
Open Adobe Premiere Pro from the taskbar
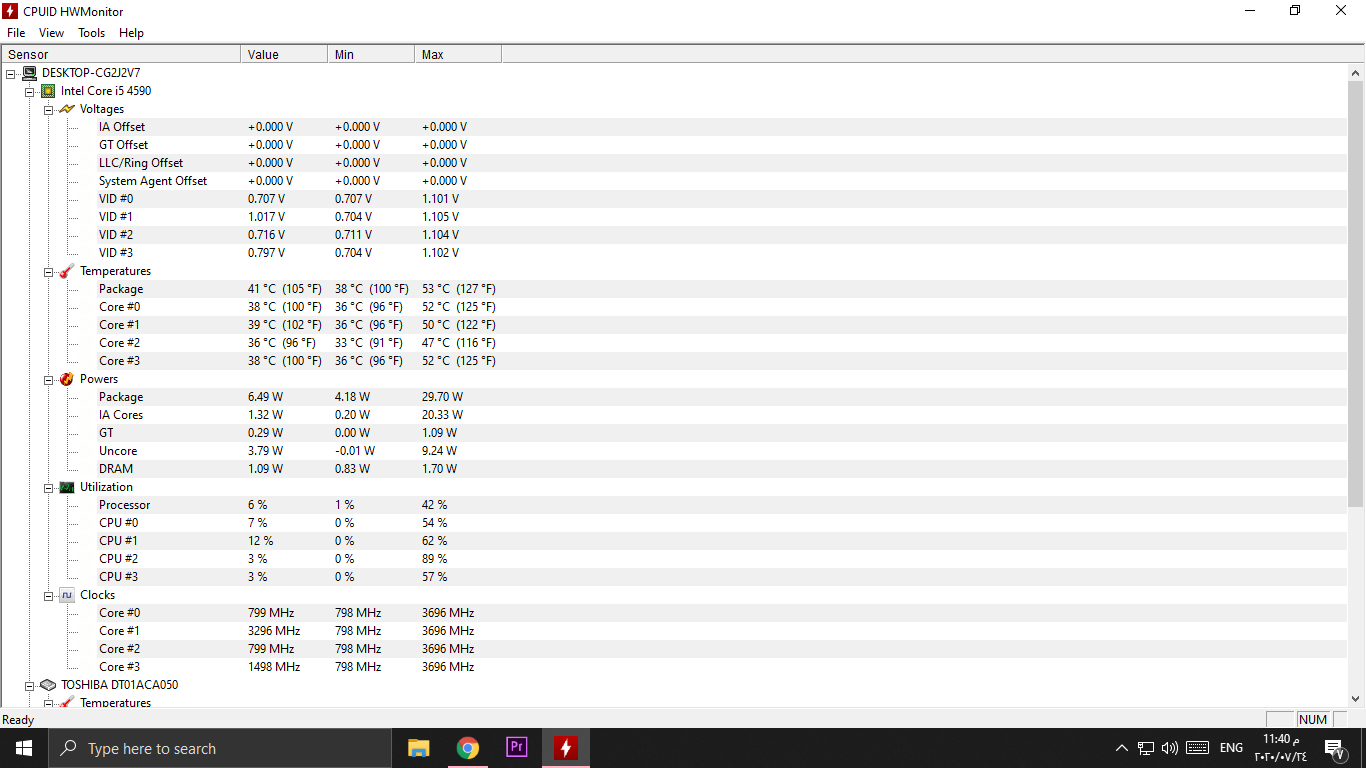[517, 748]
